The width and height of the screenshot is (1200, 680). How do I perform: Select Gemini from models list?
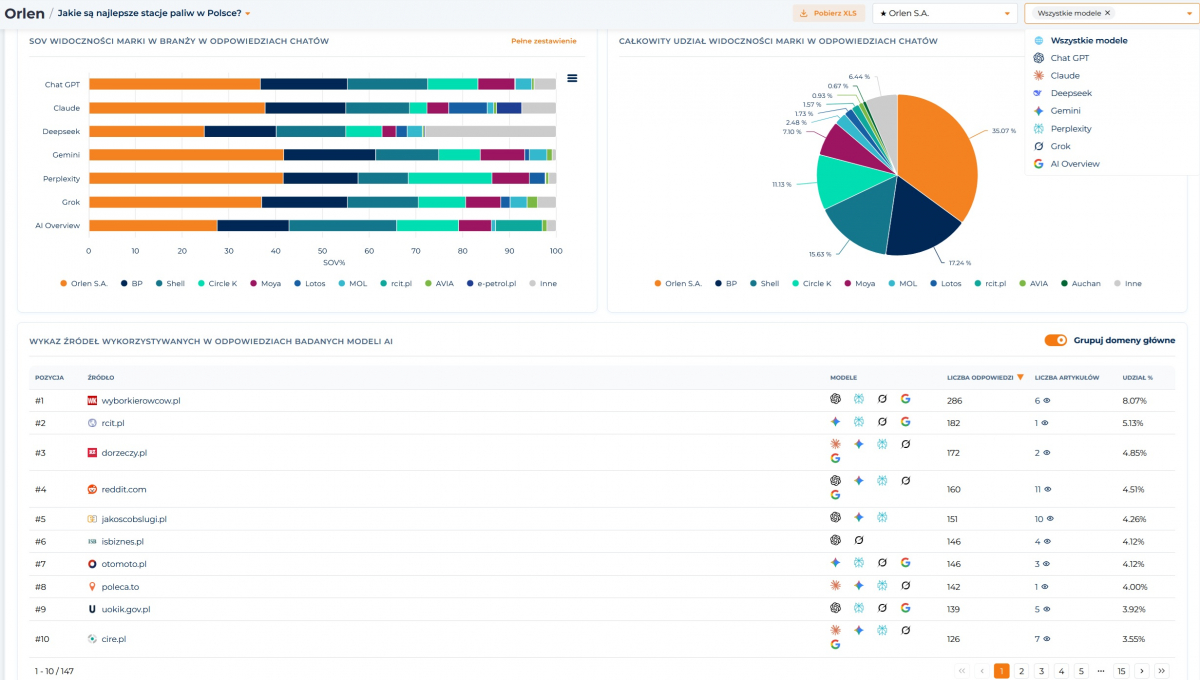(1066, 111)
